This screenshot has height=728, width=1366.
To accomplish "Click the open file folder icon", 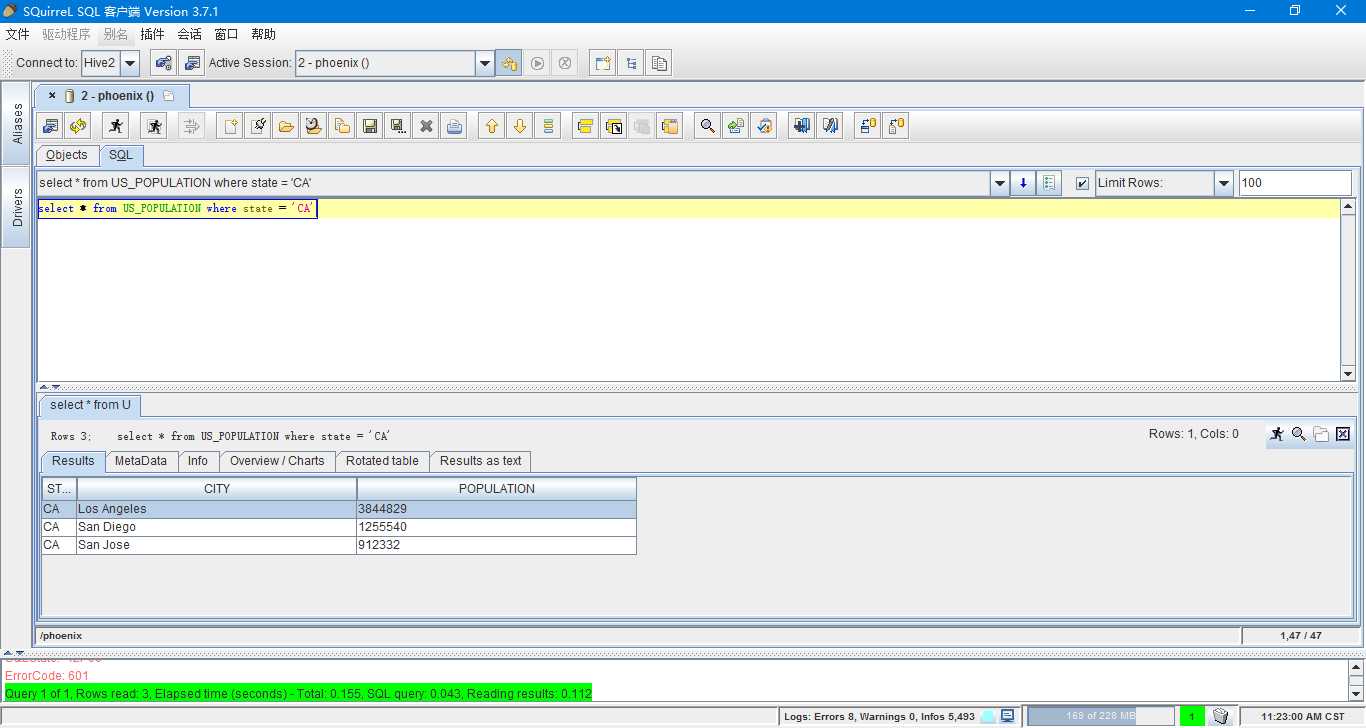I will click(286, 126).
